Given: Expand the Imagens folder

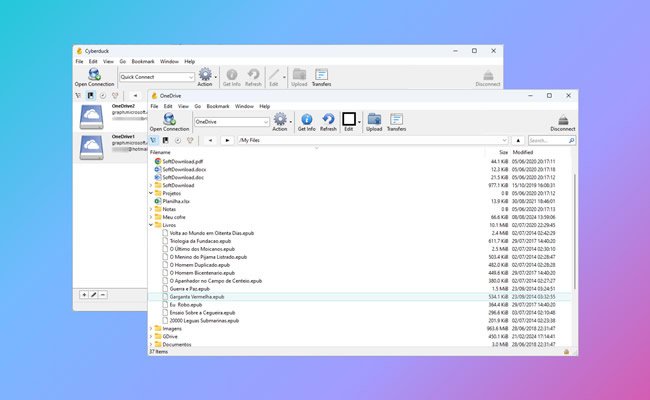Looking at the screenshot, I should pos(151,328).
